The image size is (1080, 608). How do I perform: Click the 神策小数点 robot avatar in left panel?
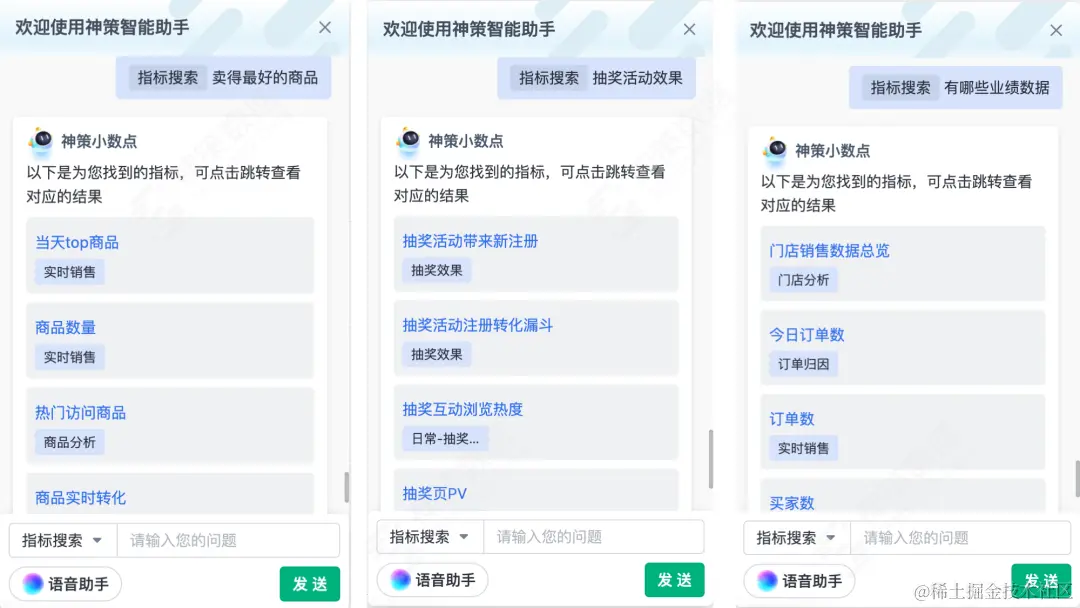pyautogui.click(x=41, y=140)
